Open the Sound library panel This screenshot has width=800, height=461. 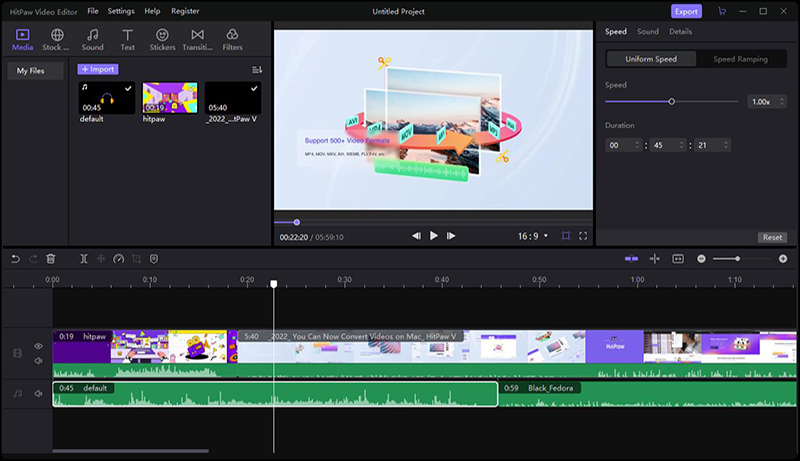(x=92, y=40)
